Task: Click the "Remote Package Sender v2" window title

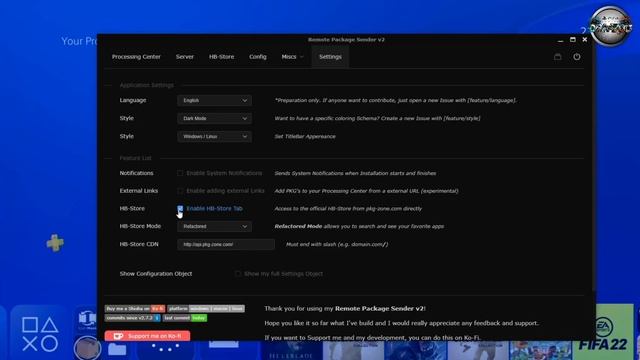Action: [x=346, y=40]
